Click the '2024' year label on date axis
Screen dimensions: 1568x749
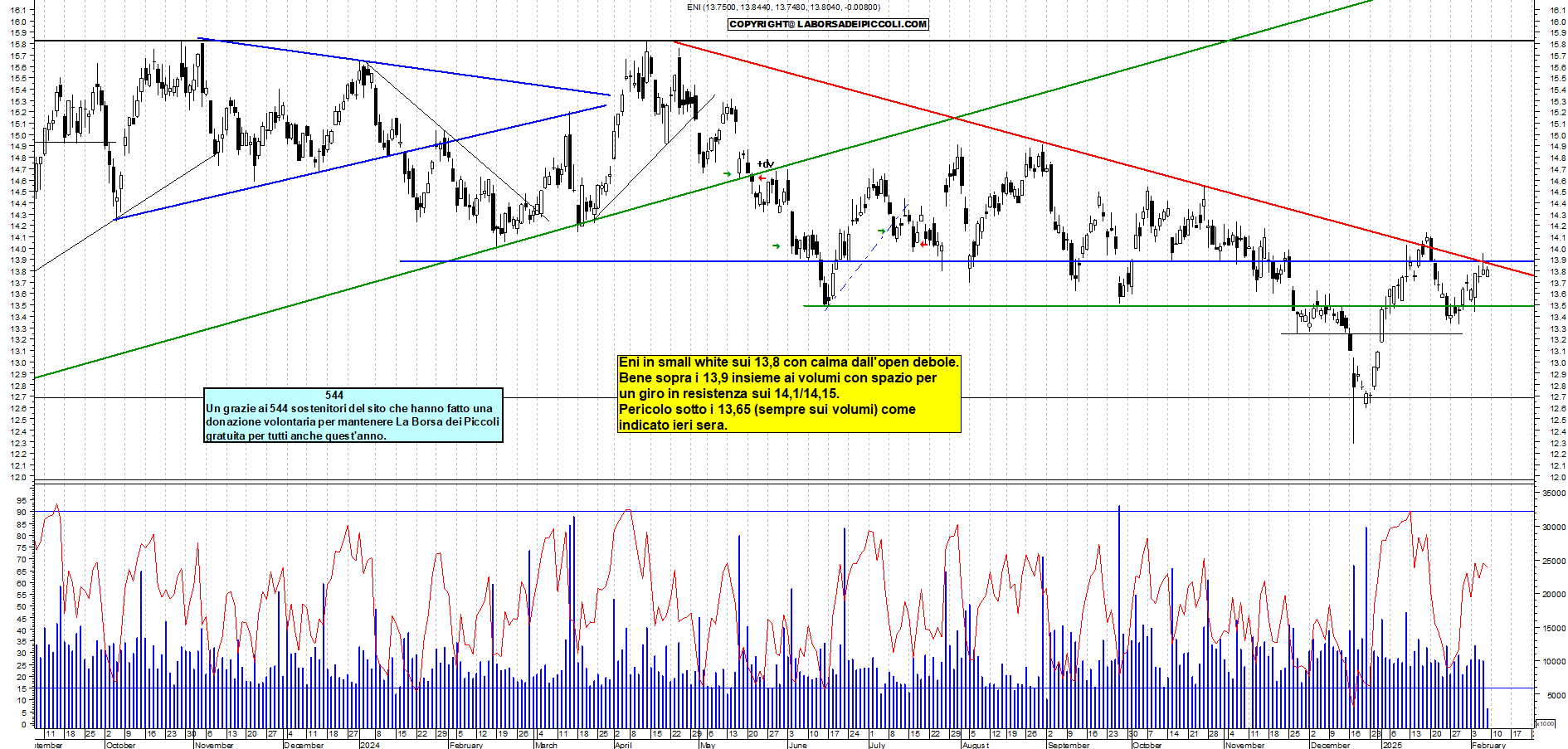(369, 745)
